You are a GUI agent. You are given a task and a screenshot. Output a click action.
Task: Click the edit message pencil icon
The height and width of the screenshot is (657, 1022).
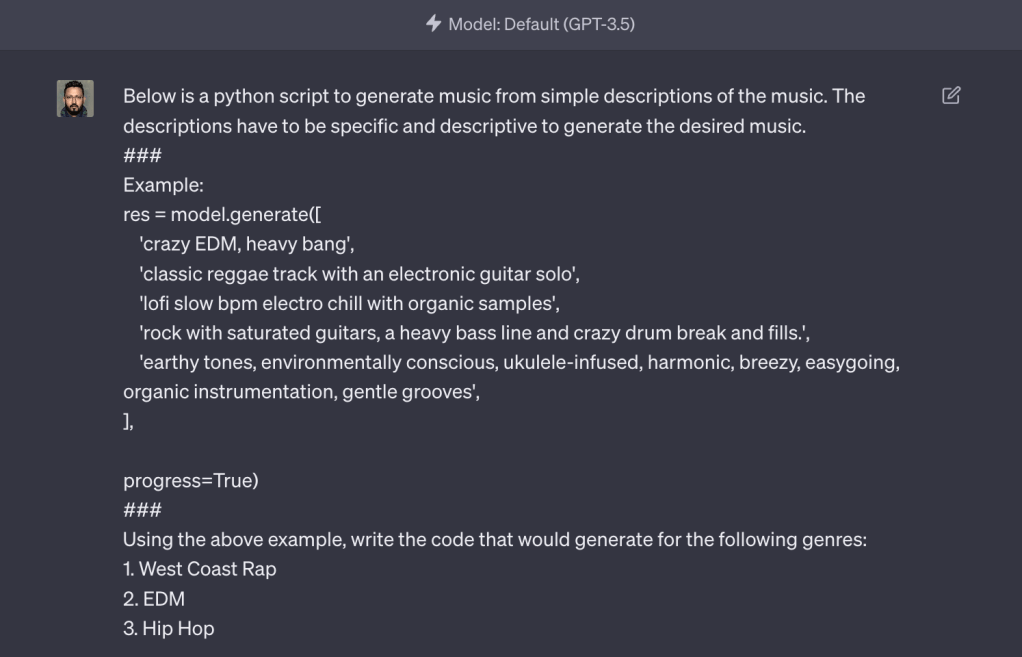click(951, 96)
